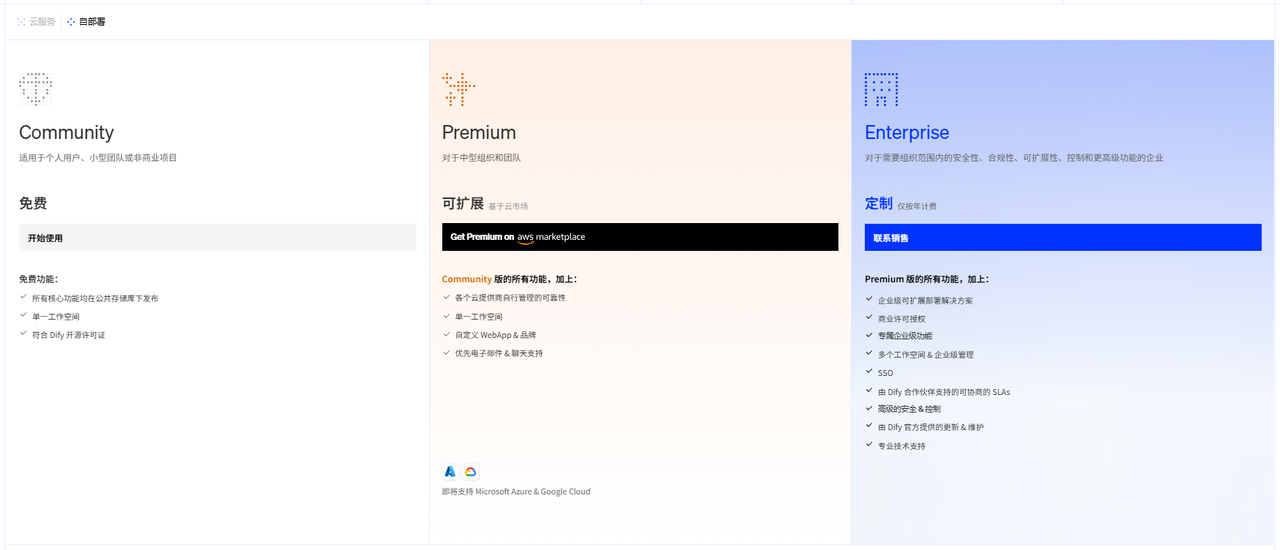Click the checkmark icon beside SSO

click(869, 372)
